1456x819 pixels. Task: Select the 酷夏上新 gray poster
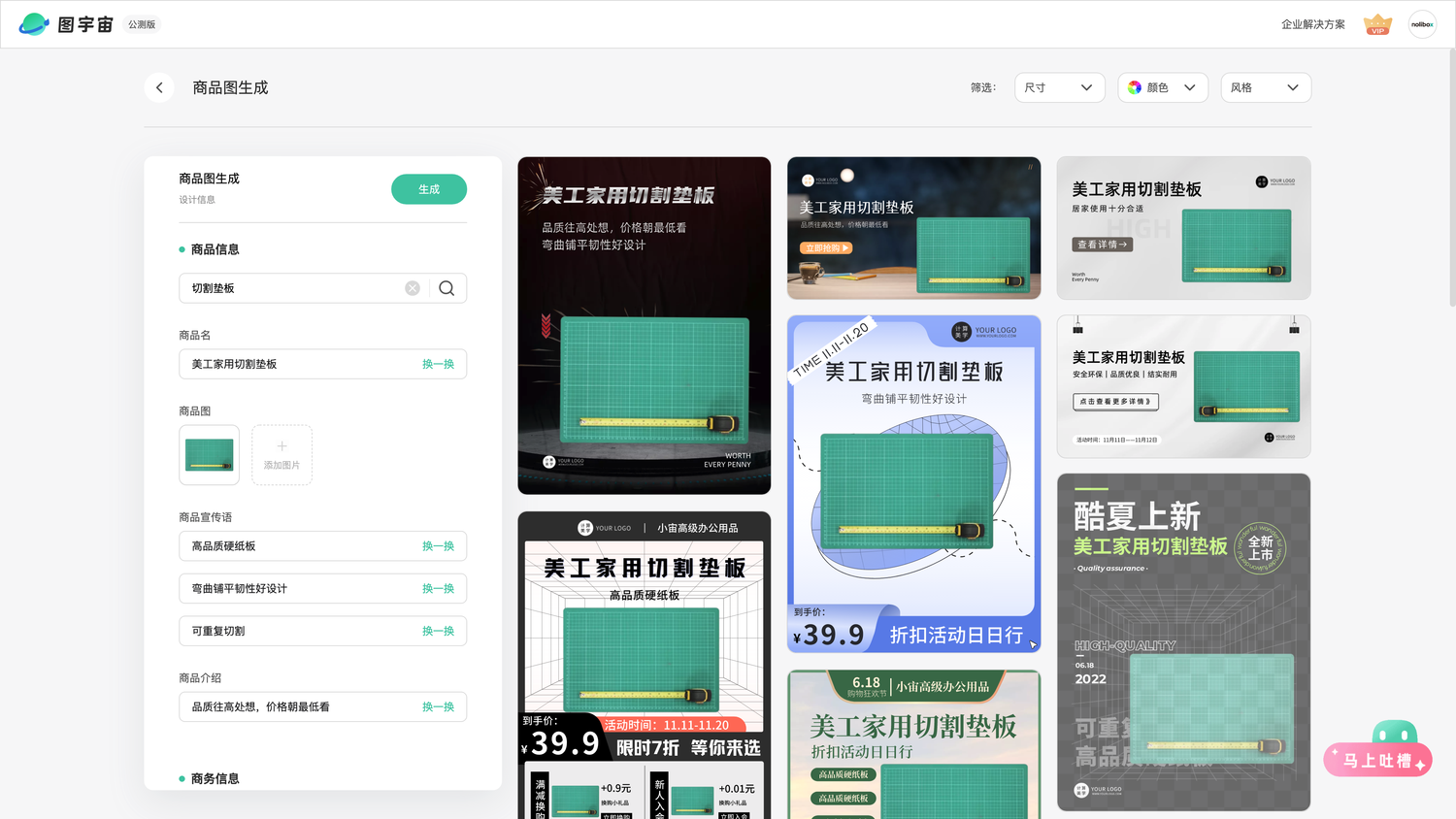pyautogui.click(x=1183, y=642)
